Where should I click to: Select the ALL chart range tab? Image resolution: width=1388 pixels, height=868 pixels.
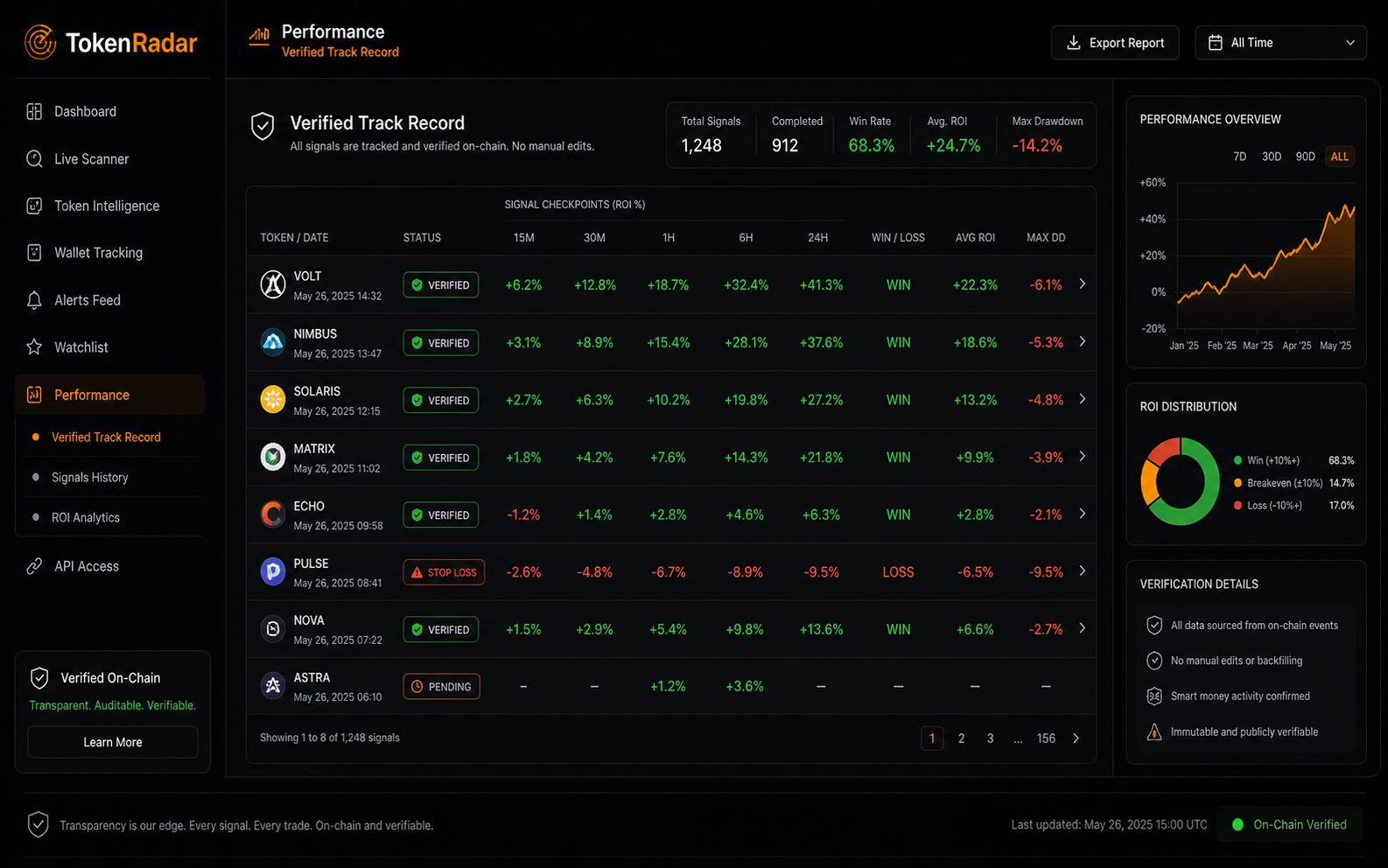(x=1340, y=157)
